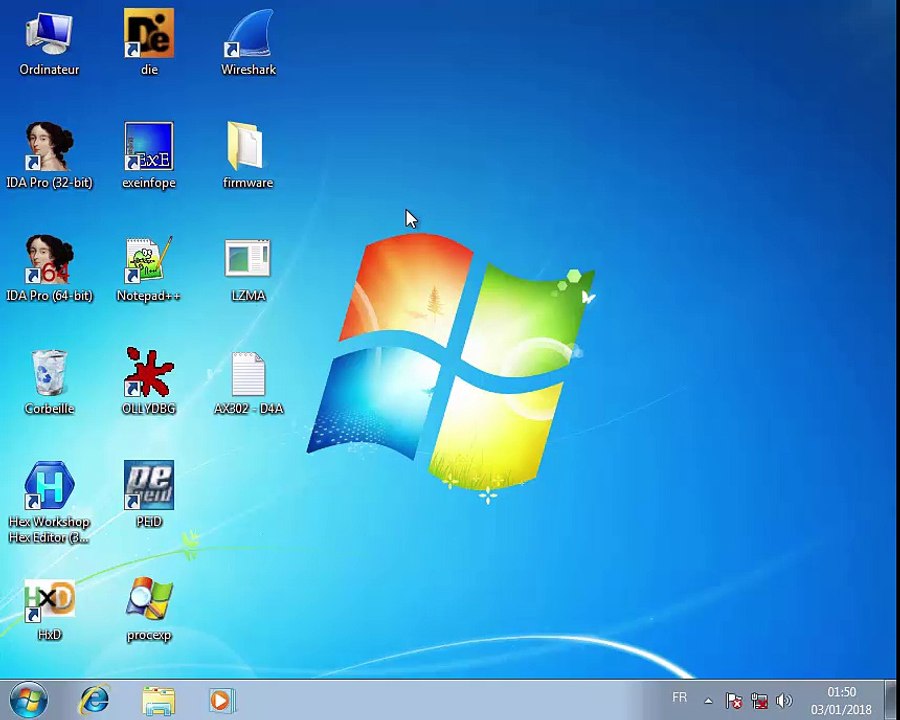The width and height of the screenshot is (900, 720).
Task: Select the IDA Pro (32-bit) shortcut
Action: pos(49,155)
